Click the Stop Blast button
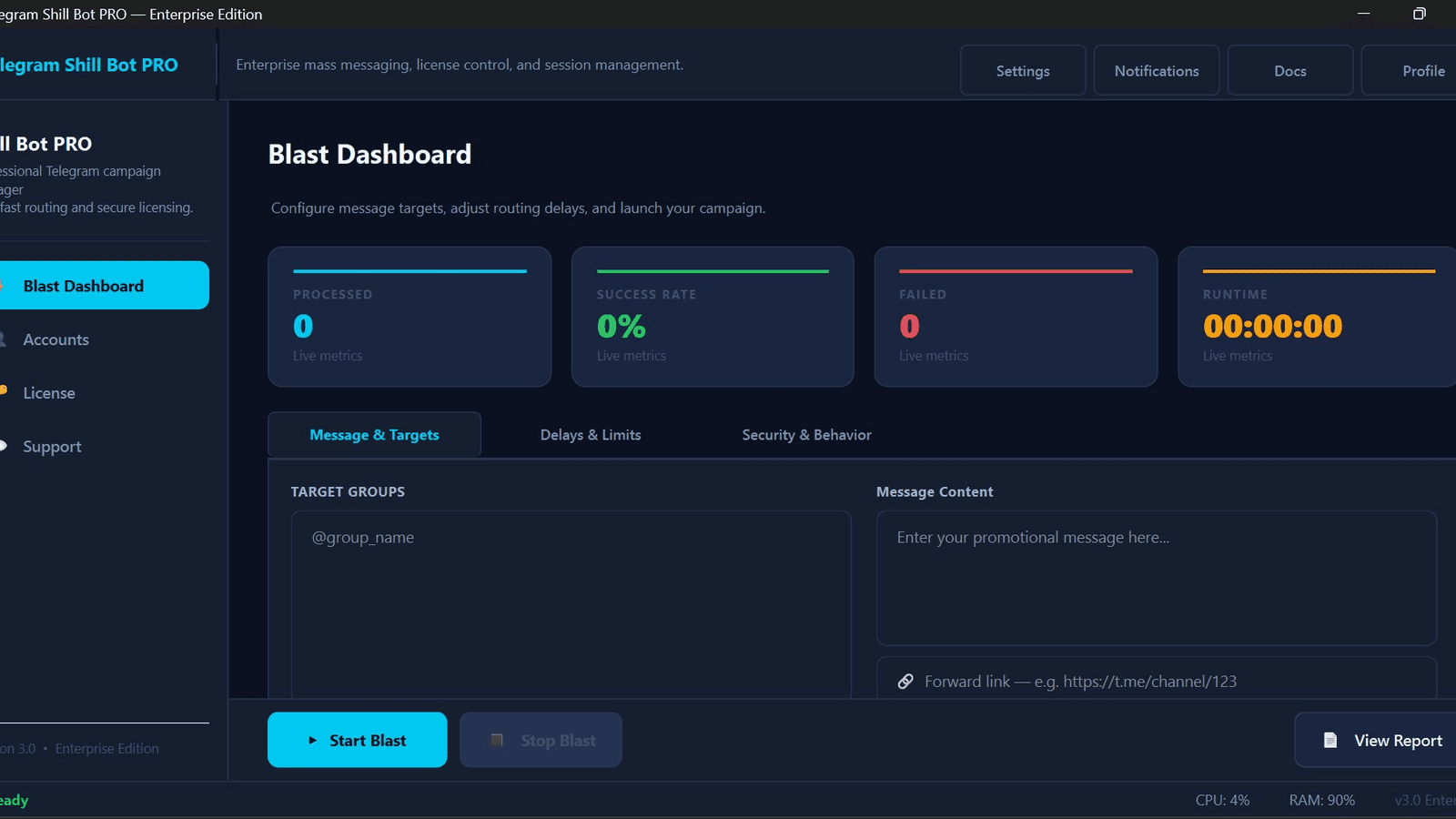 pos(541,740)
